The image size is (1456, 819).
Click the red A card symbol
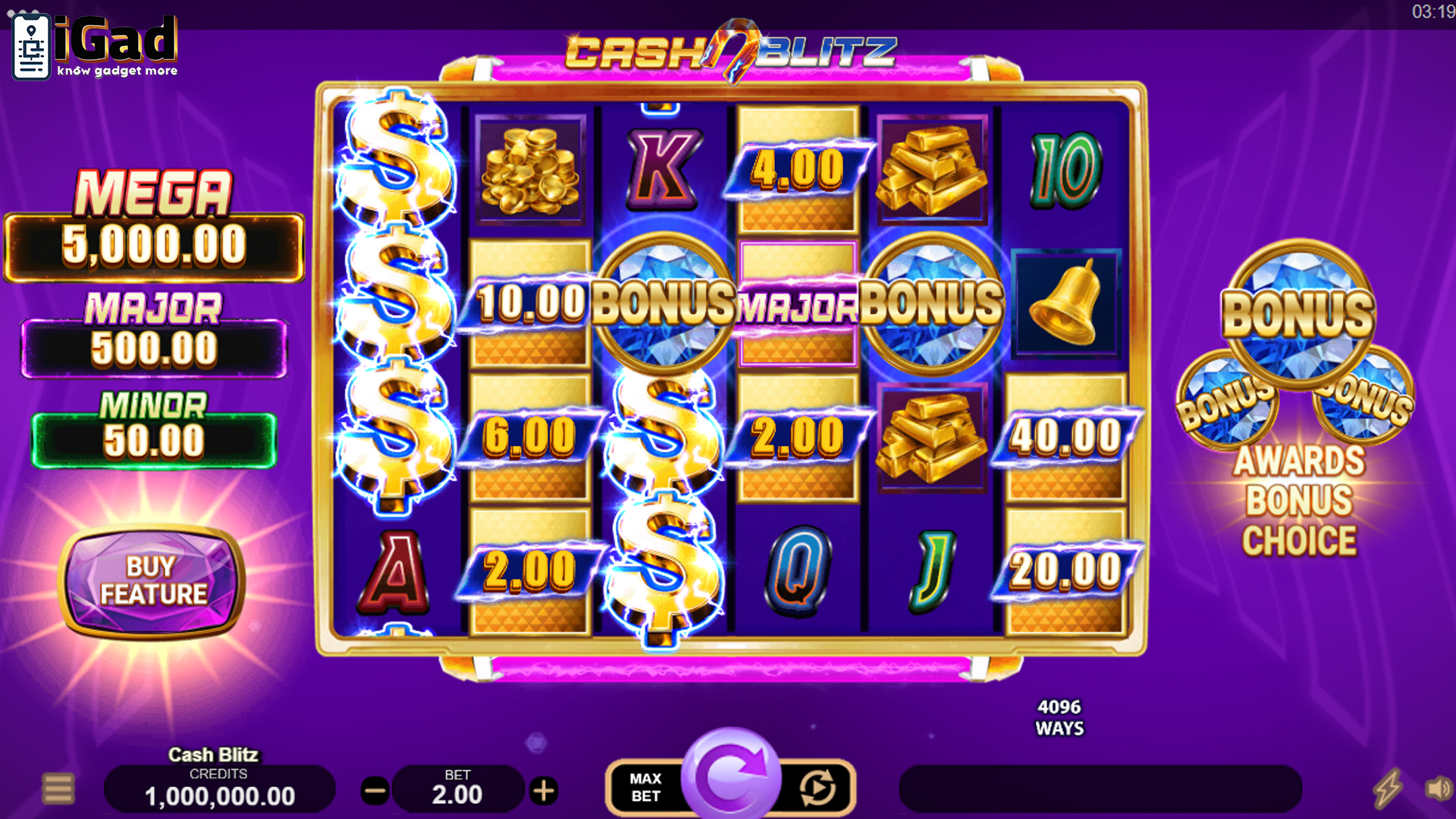pos(395,572)
